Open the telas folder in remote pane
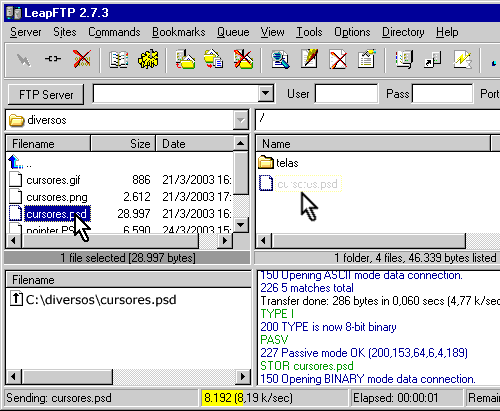This screenshot has width=500, height=411. pyautogui.click(x=287, y=163)
